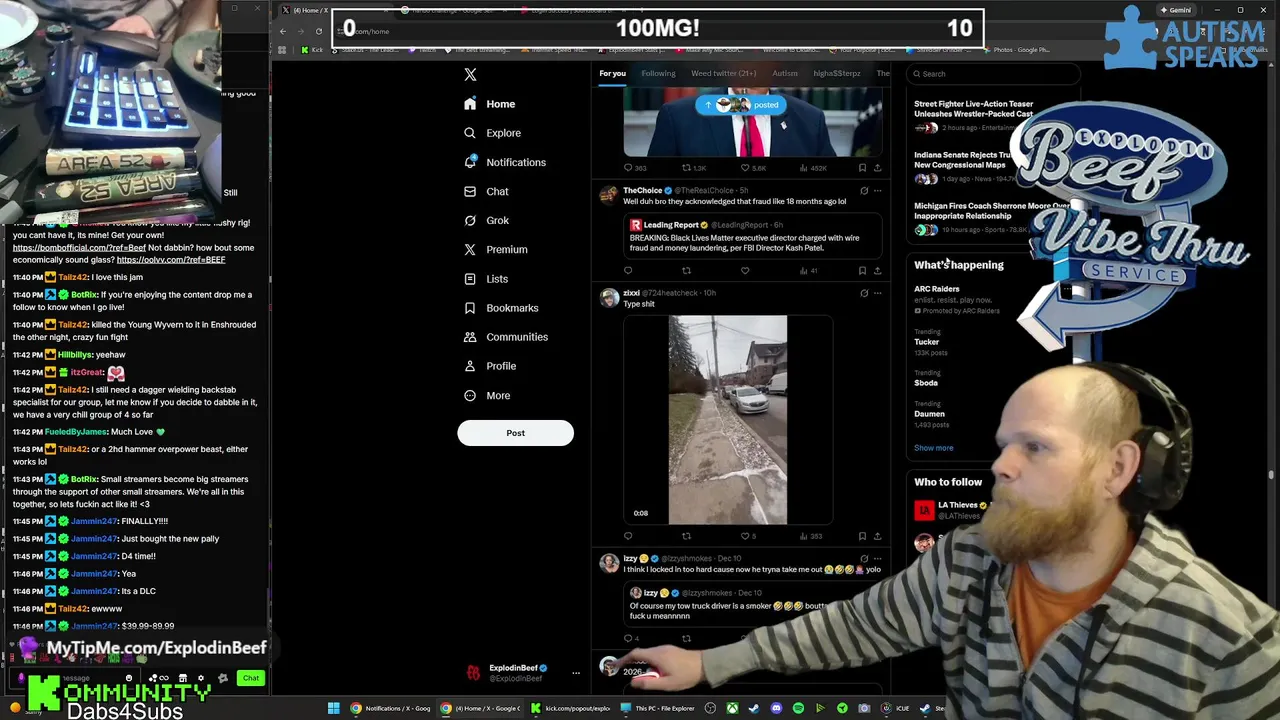Viewport: 1280px width, 720px height.
Task: Like TheChoice post
Action: (745, 271)
